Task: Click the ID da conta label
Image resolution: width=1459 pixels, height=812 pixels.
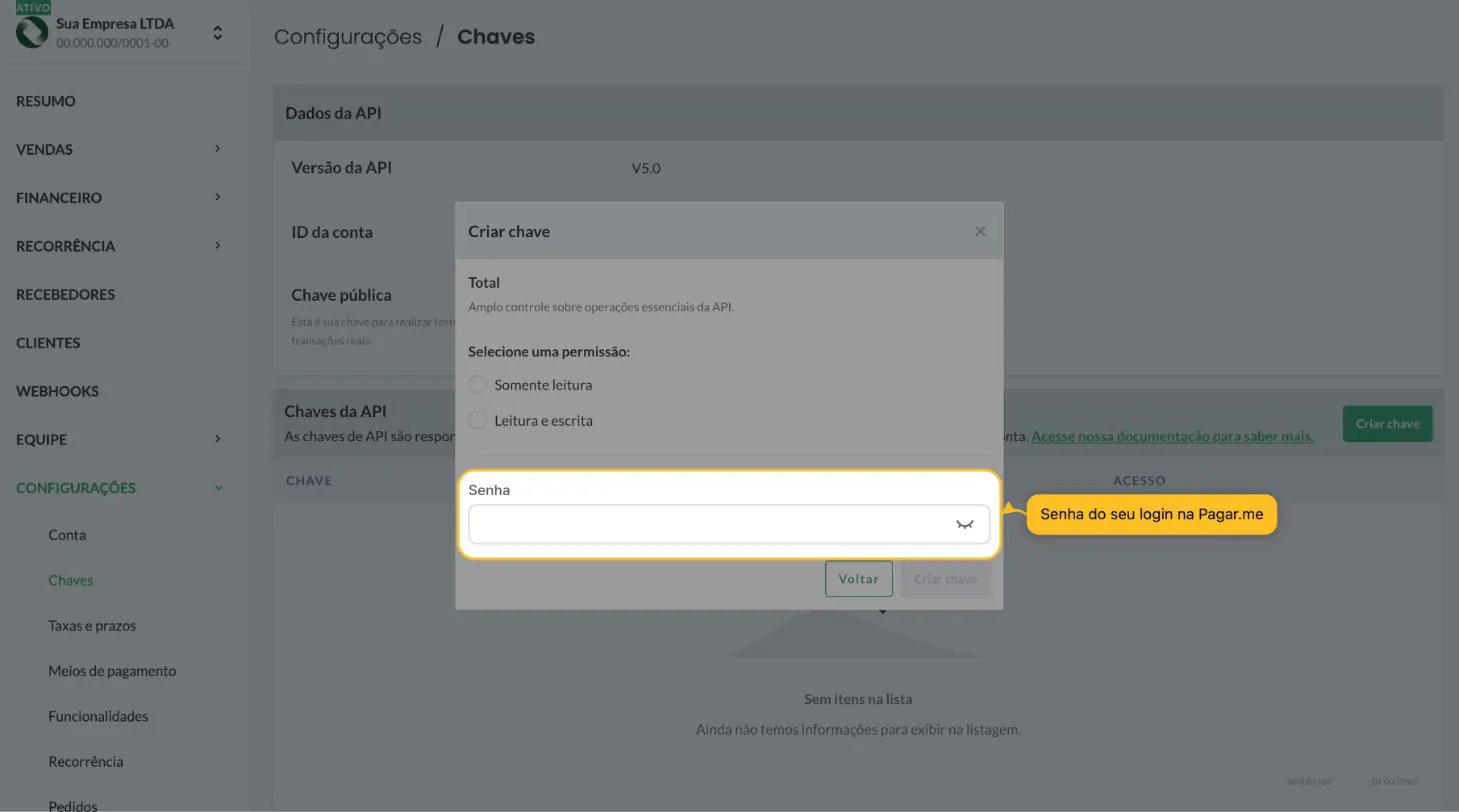Action: 332,232
